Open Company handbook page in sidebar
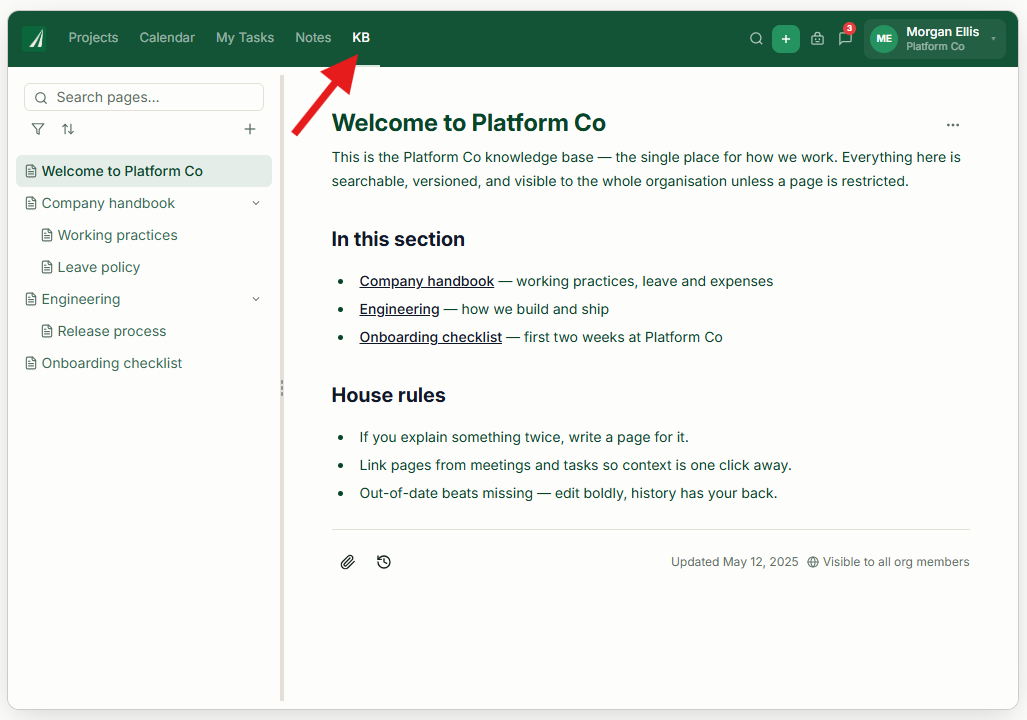 click(143, 203)
